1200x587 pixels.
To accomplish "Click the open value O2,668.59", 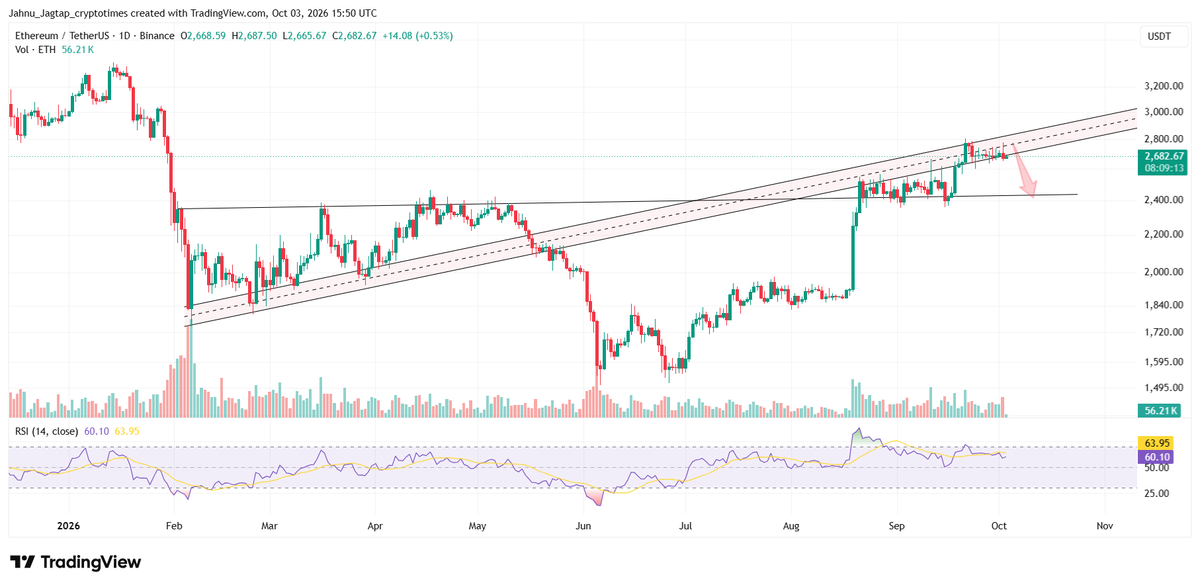I will coord(205,36).
